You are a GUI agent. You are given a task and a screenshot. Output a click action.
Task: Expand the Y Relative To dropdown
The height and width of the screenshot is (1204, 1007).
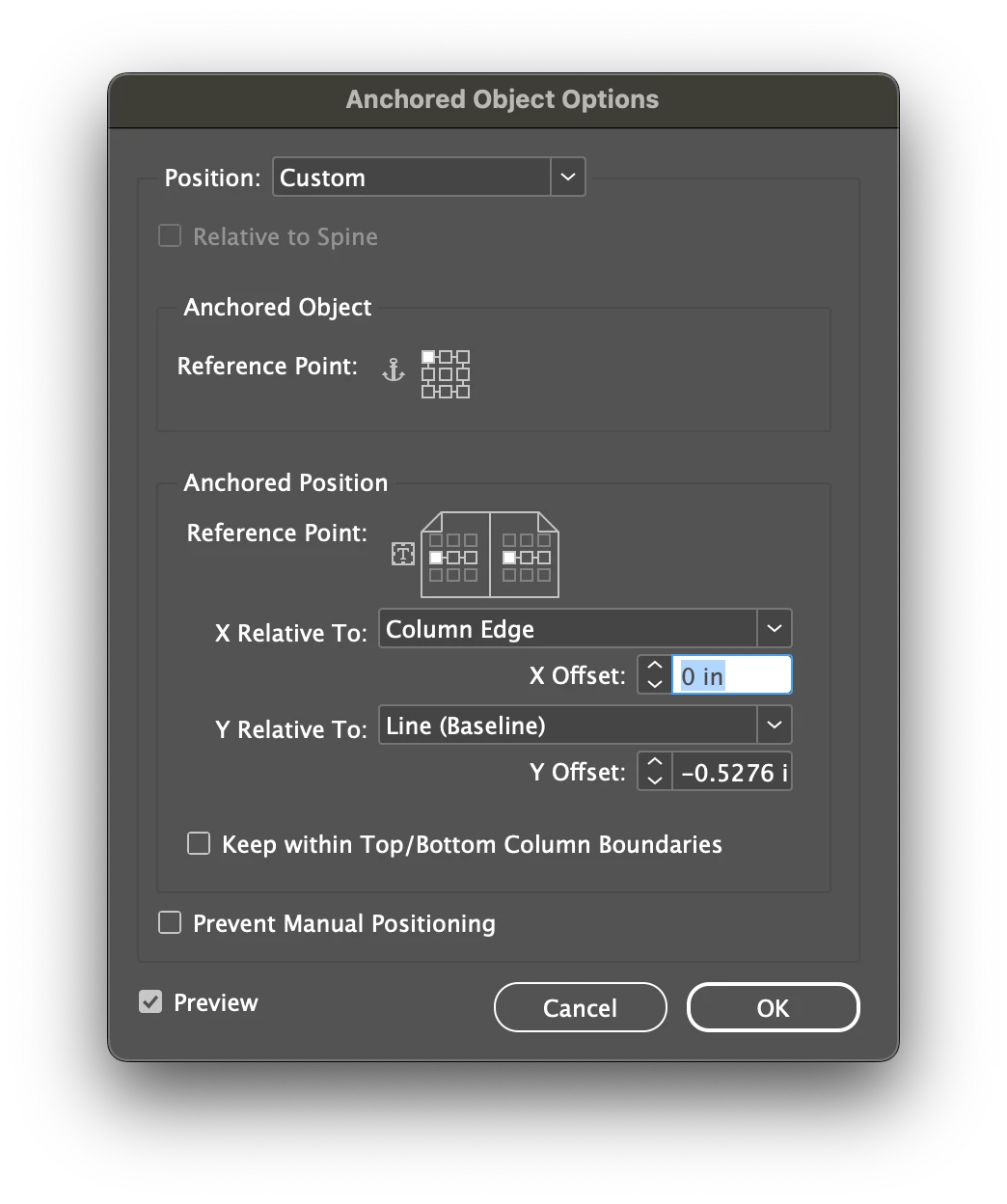585,725
